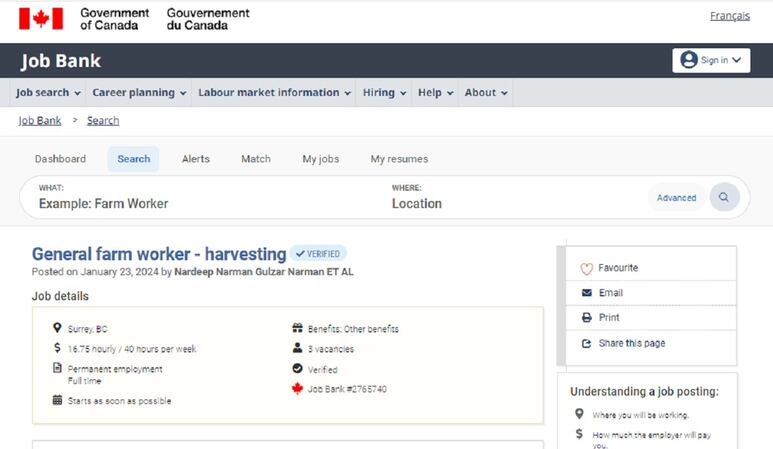
Task: Expand the Career planning menu
Action: point(139,93)
